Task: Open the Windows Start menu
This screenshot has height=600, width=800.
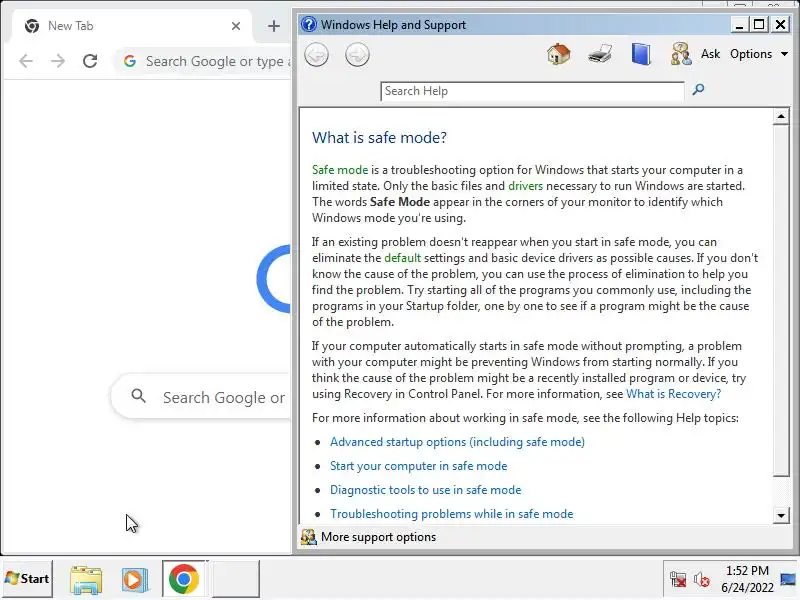Action: [28, 579]
